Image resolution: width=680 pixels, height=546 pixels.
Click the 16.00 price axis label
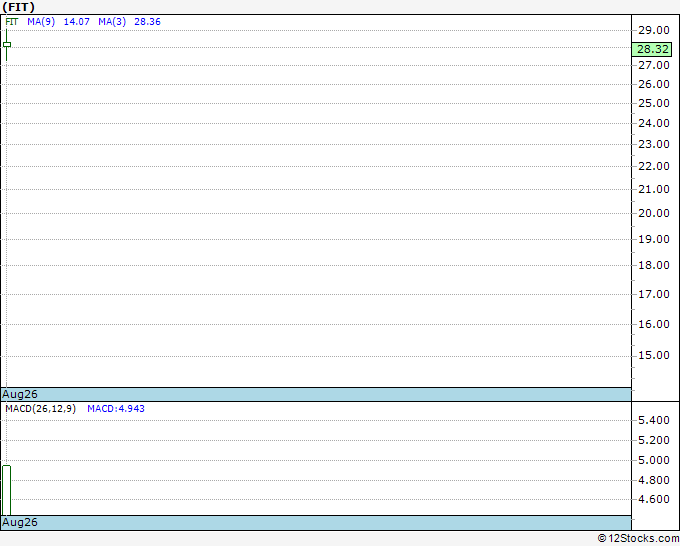click(654, 324)
